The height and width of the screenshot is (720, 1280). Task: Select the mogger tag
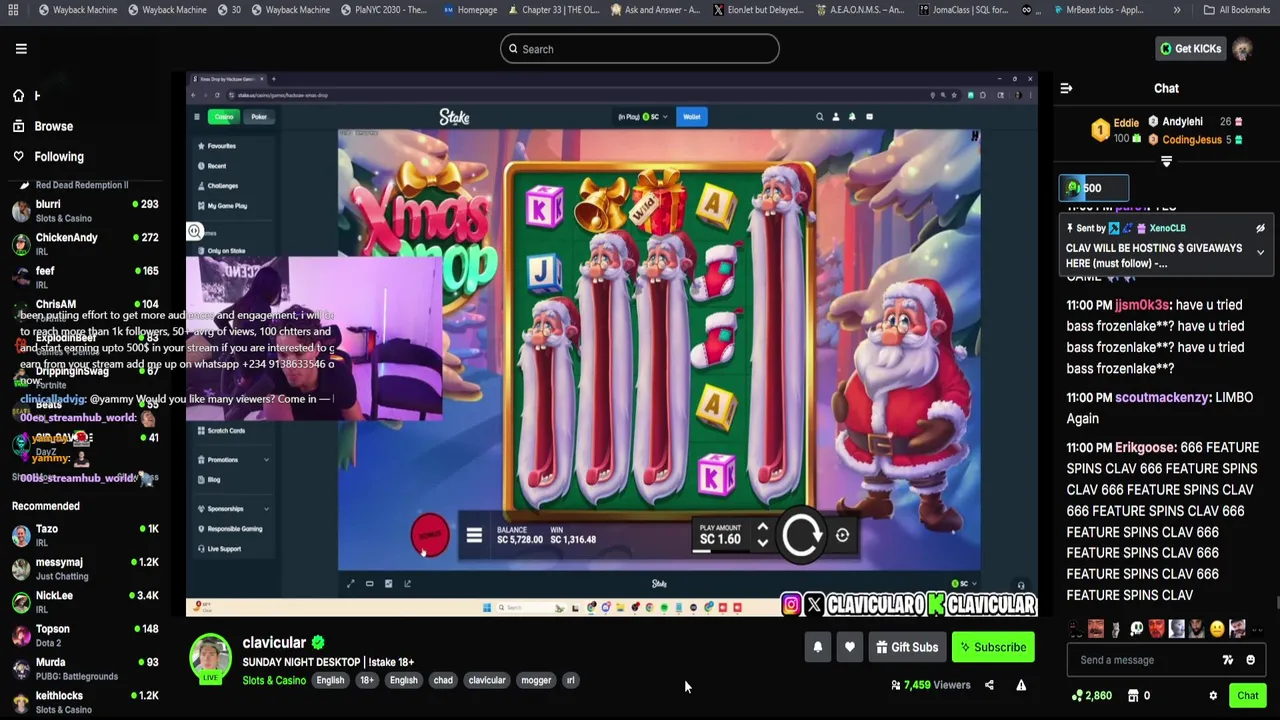(x=536, y=680)
